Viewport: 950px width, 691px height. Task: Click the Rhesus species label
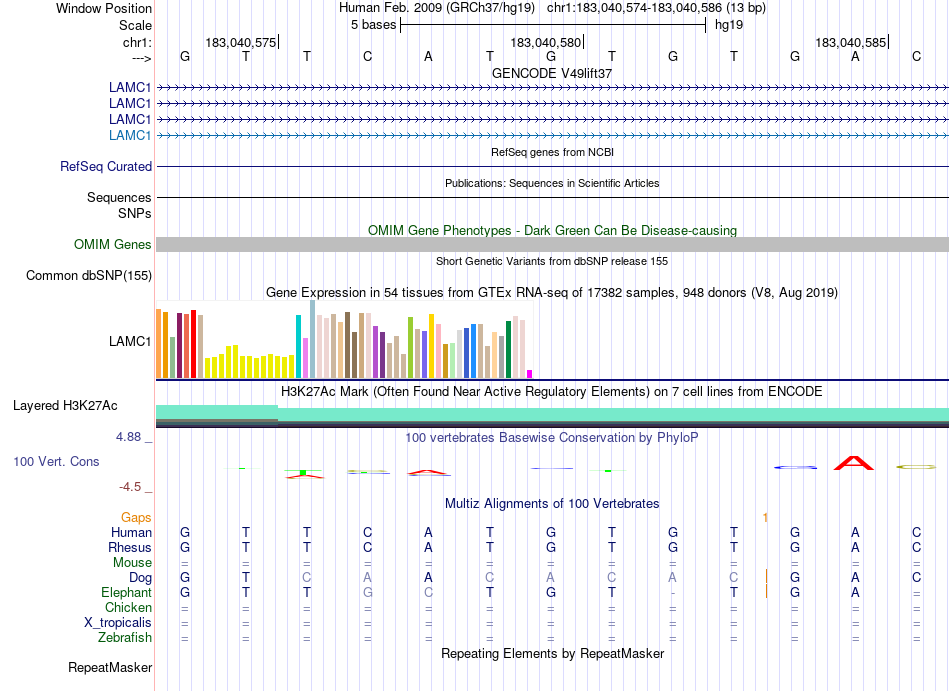(x=130, y=547)
